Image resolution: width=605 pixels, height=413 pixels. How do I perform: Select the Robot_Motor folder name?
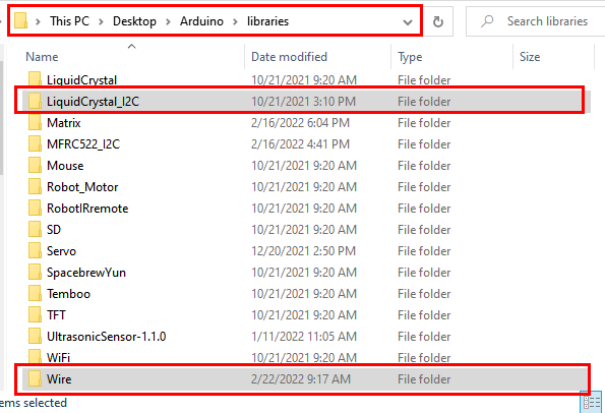[83, 187]
